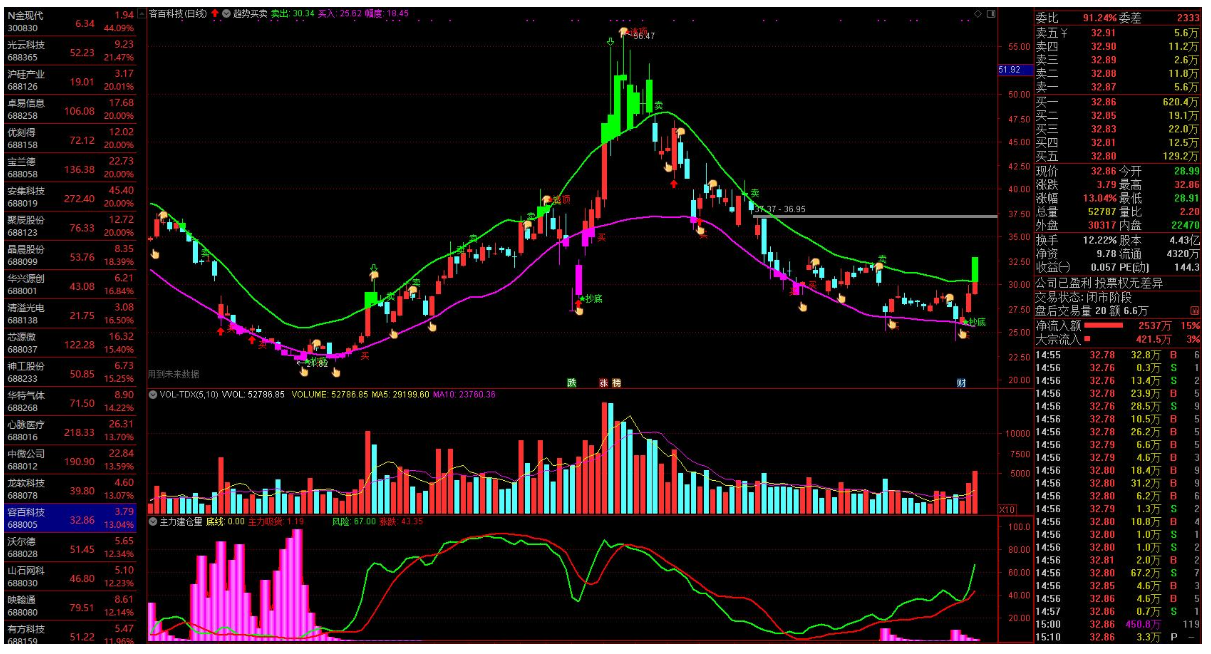Toggle the side panel icon at chart top-right
The height and width of the screenshot is (654, 1211).
point(991,15)
